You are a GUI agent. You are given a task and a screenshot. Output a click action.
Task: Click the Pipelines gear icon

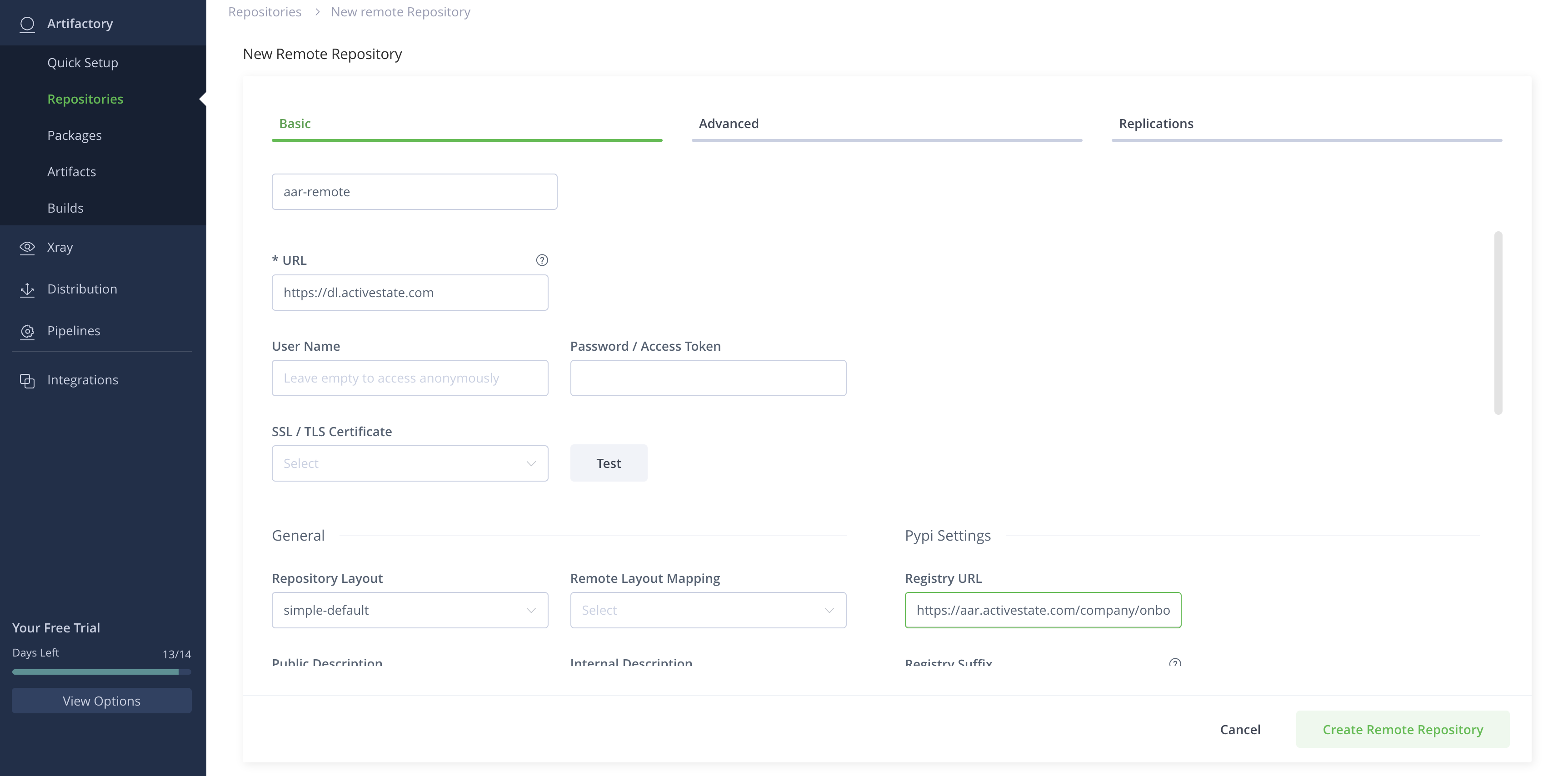27,331
